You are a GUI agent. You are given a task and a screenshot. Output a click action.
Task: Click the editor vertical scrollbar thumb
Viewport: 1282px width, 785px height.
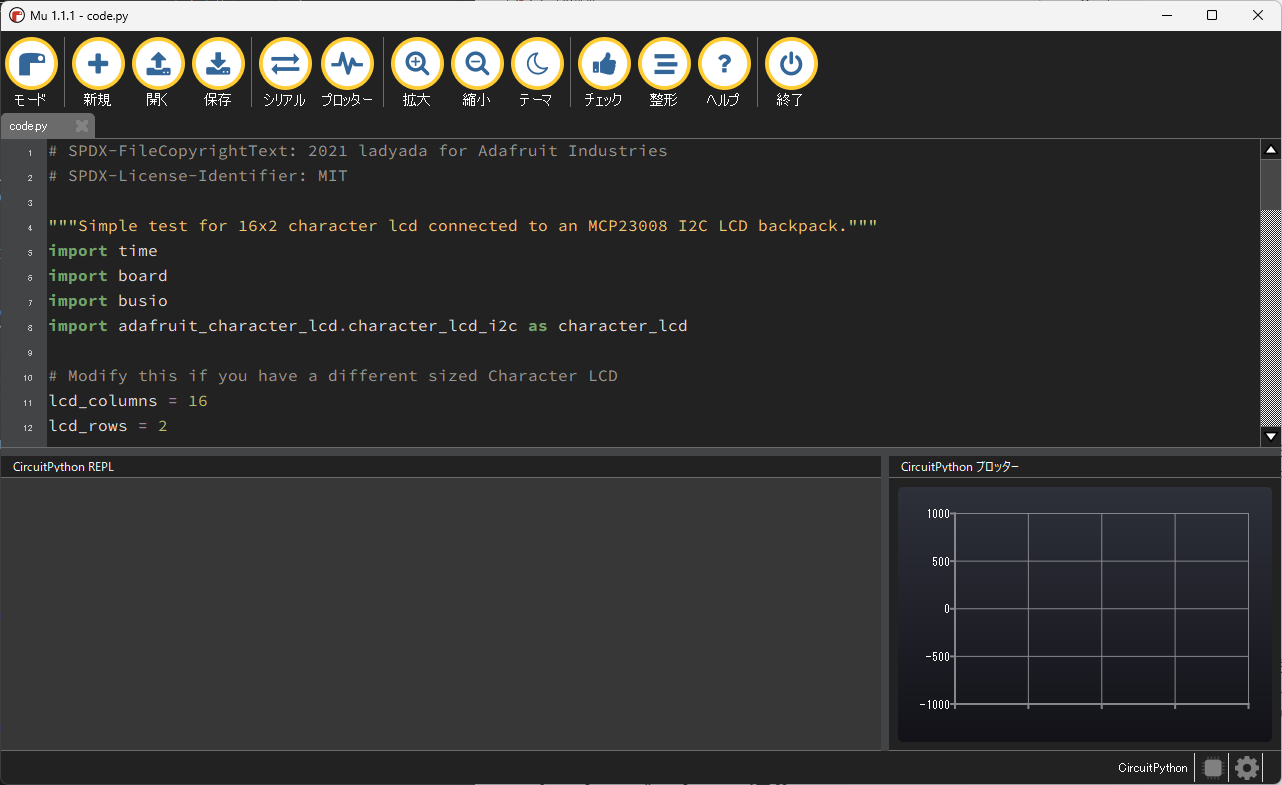[x=1271, y=185]
